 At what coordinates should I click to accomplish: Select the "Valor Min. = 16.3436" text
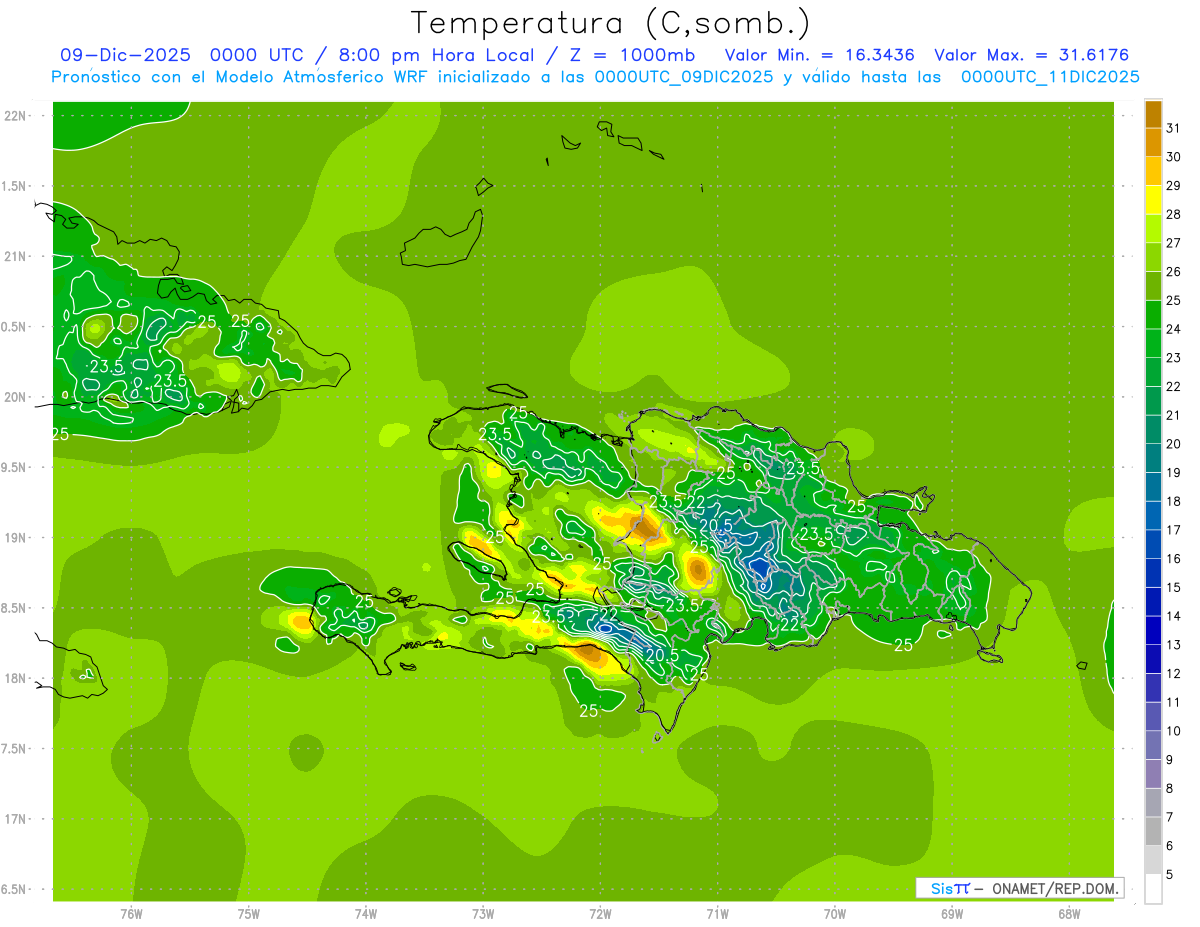[820, 55]
